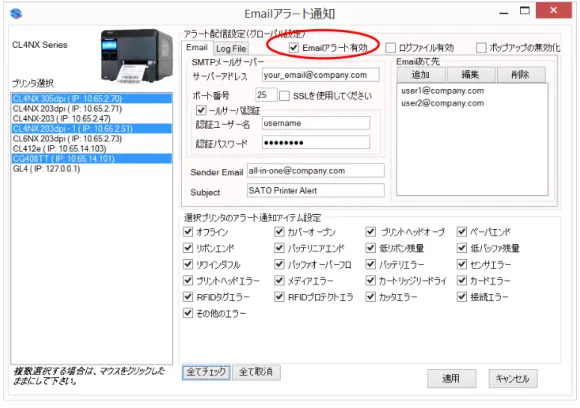
Task: Toggle the 接続エラー checkbox
Action: tap(462, 297)
